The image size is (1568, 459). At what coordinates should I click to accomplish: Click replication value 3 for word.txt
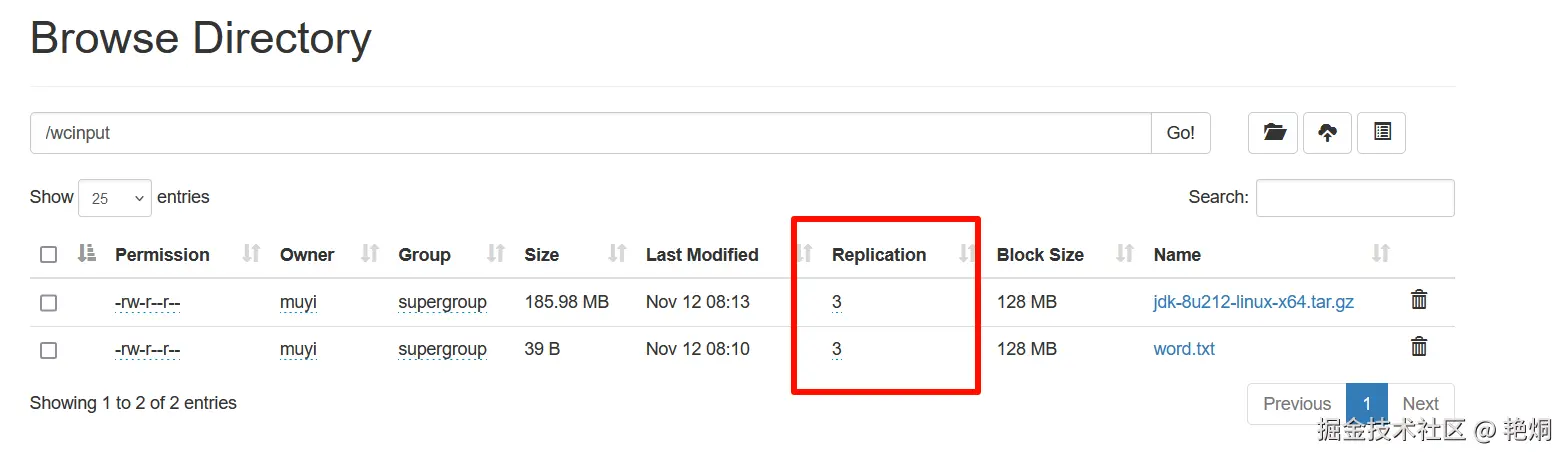(x=837, y=349)
